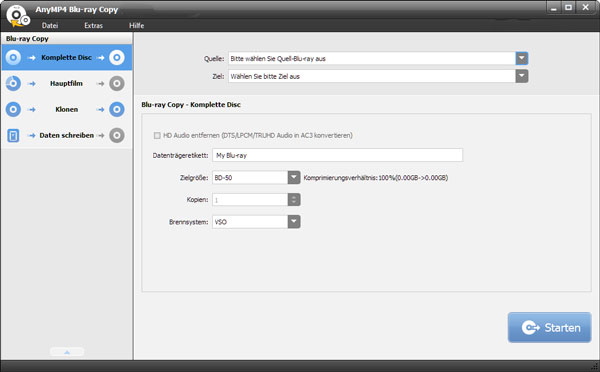Select Komplette Disc copy mode

coord(67,57)
